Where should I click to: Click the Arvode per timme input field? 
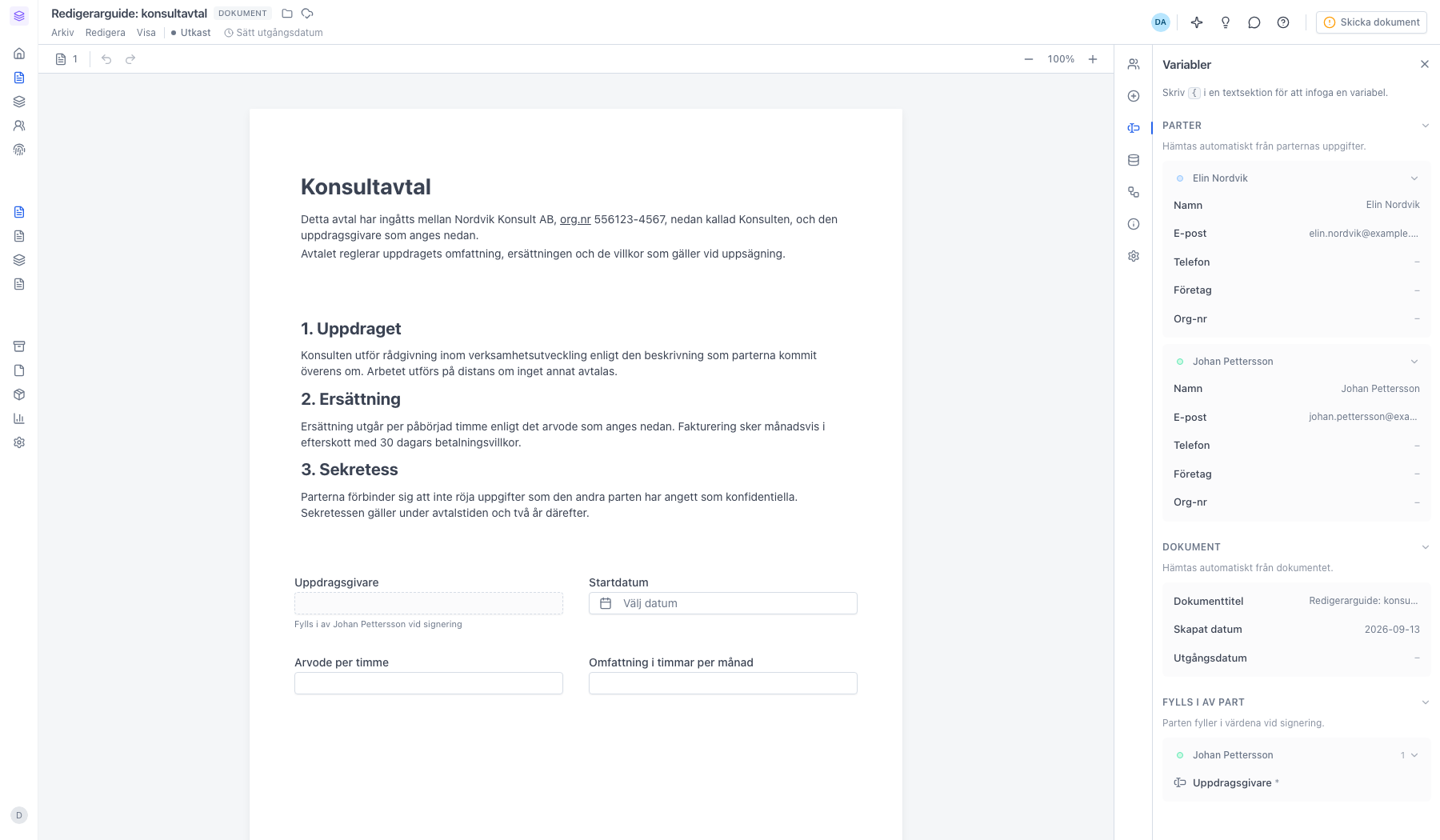429,683
